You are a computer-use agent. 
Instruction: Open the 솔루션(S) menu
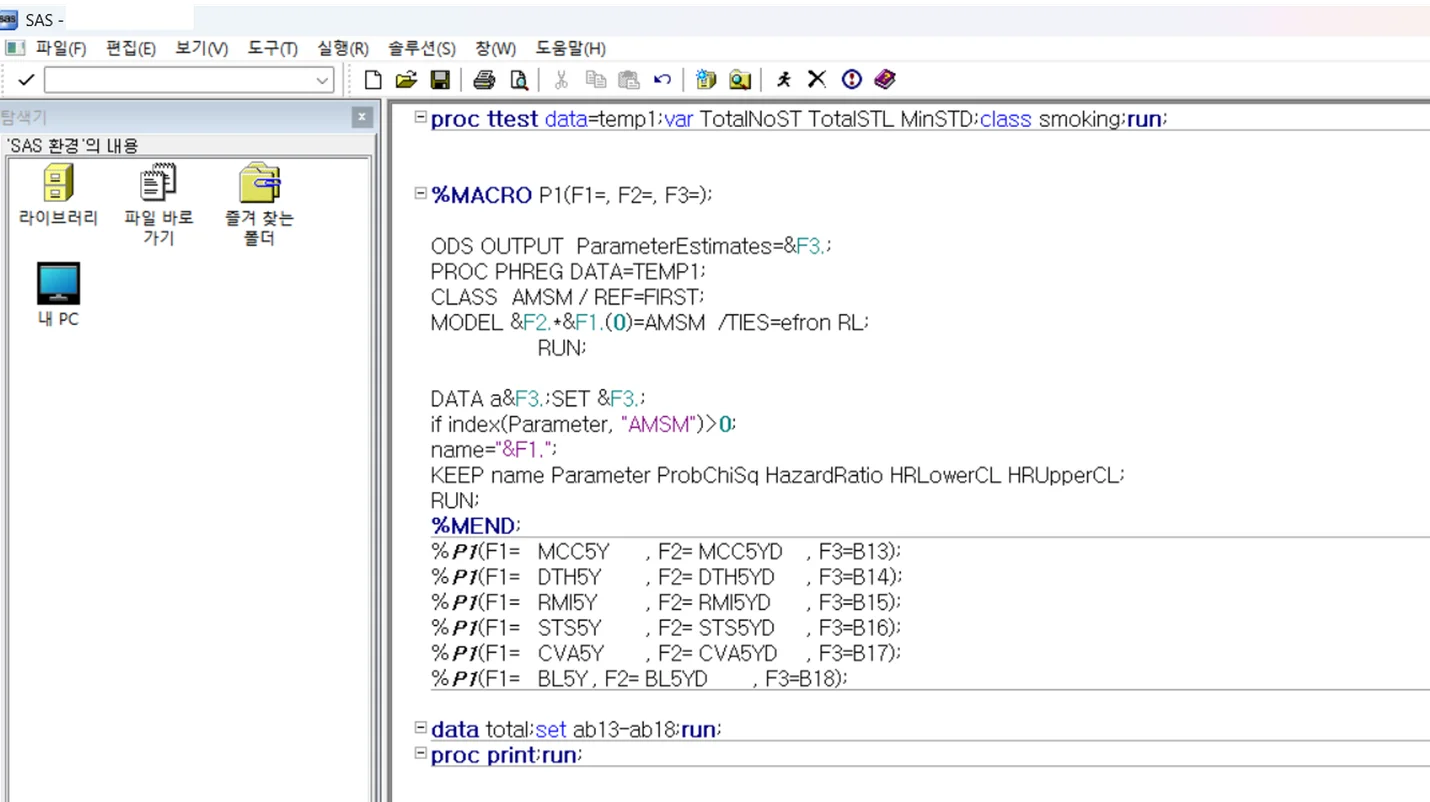click(x=422, y=48)
